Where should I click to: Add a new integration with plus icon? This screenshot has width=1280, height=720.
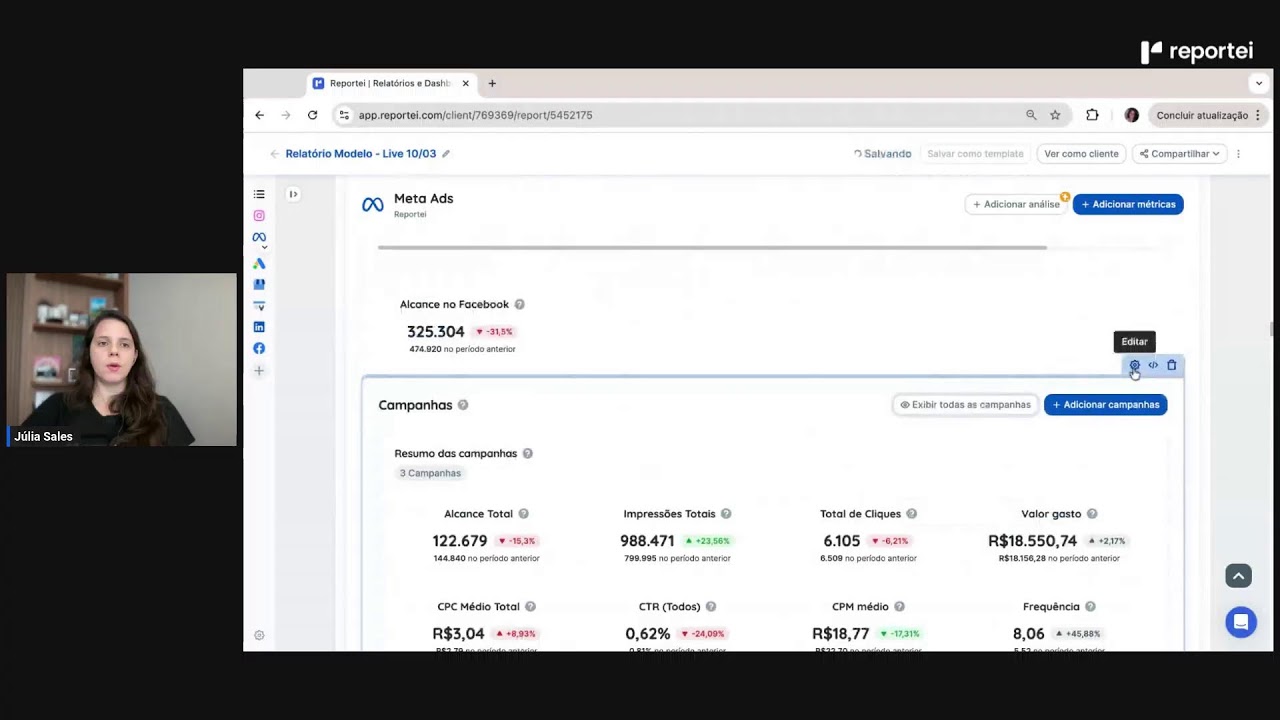259,371
